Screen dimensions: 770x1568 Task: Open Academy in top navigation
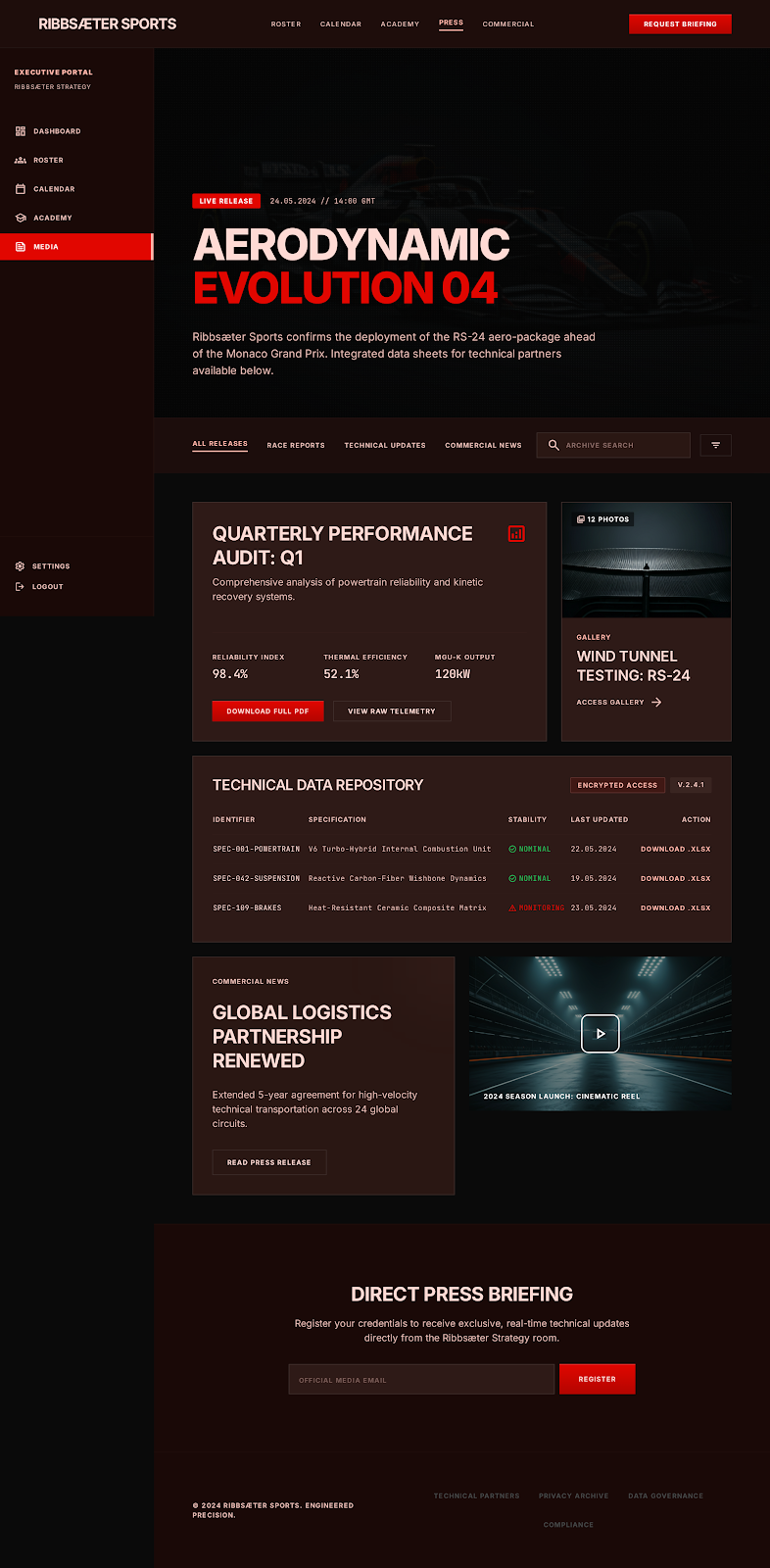pos(400,24)
